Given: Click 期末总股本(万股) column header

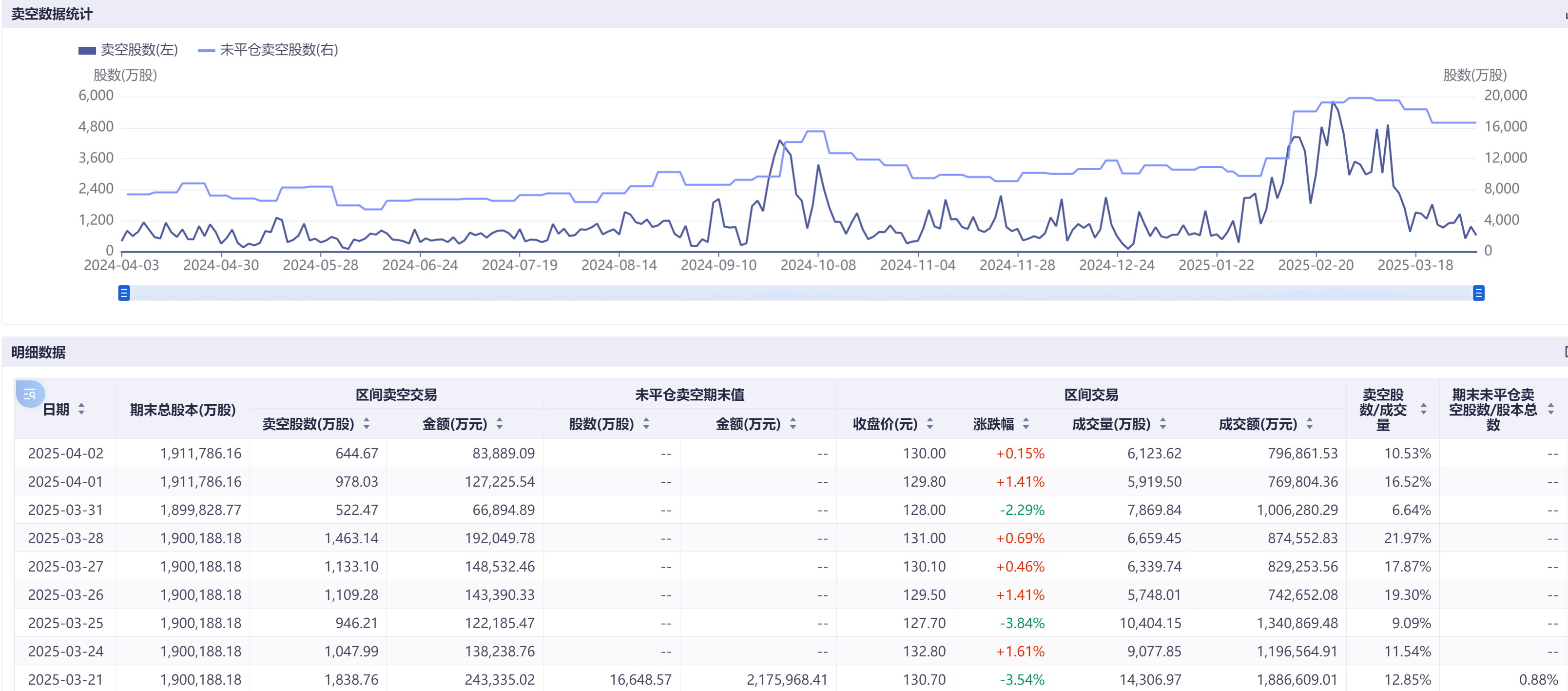Looking at the screenshot, I should [x=183, y=410].
